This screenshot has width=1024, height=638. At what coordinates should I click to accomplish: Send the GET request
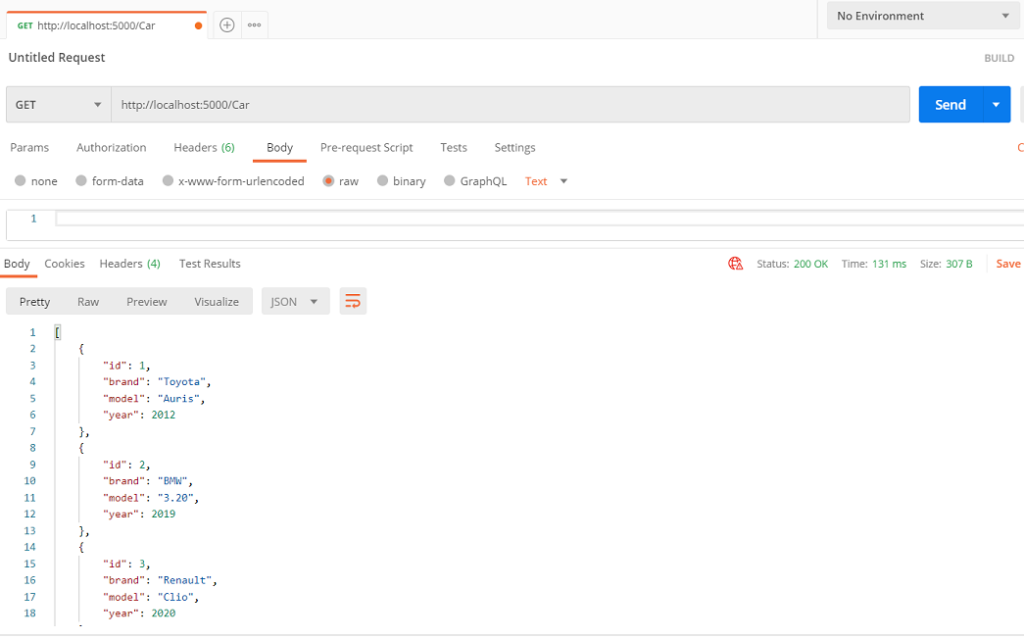coord(950,104)
